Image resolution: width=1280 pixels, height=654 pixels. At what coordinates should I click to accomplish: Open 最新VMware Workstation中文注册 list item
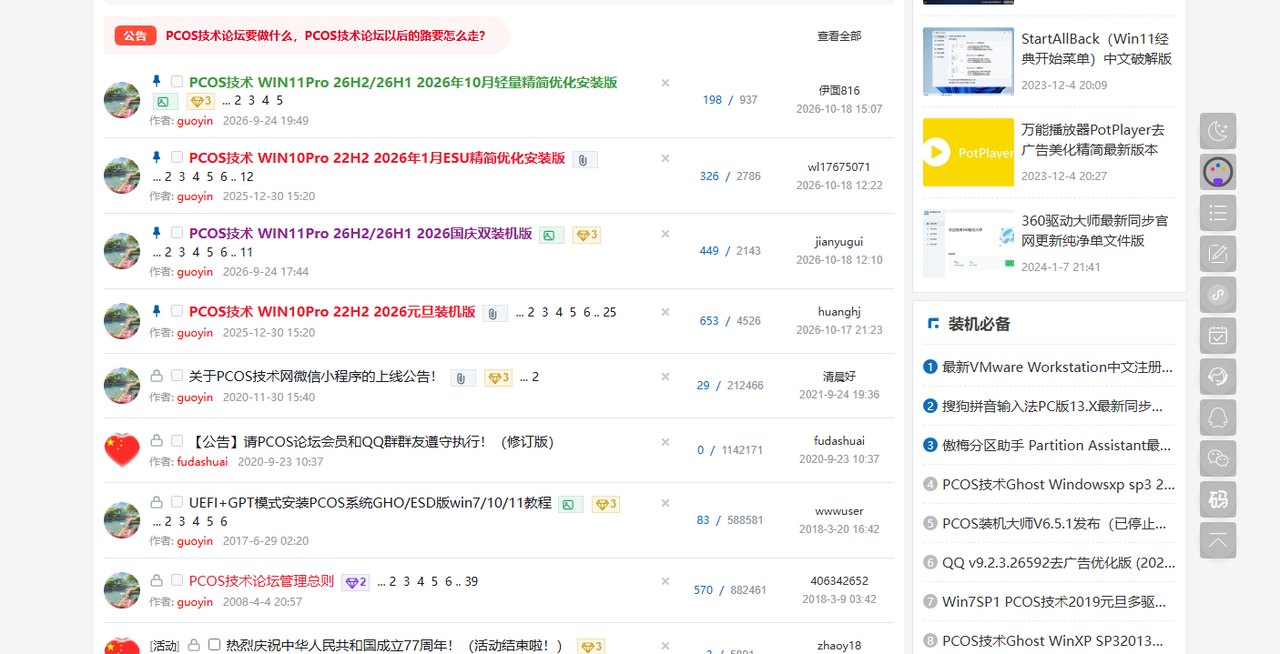pyautogui.click(x=1058, y=367)
